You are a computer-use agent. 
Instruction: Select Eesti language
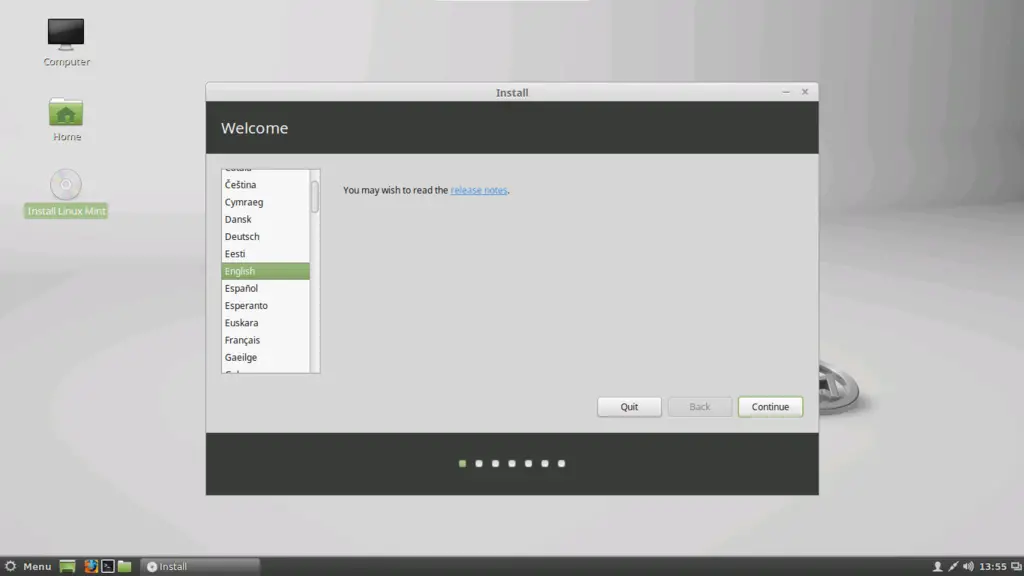265,253
